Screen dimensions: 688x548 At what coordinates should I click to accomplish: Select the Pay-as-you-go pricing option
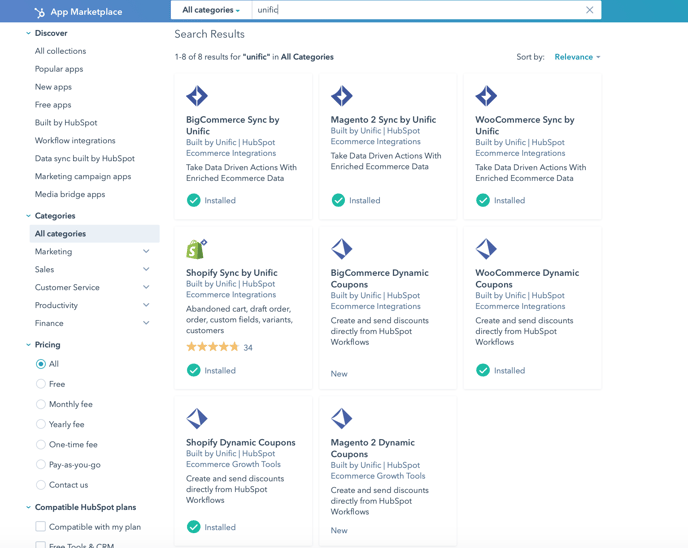pyautogui.click(x=41, y=465)
